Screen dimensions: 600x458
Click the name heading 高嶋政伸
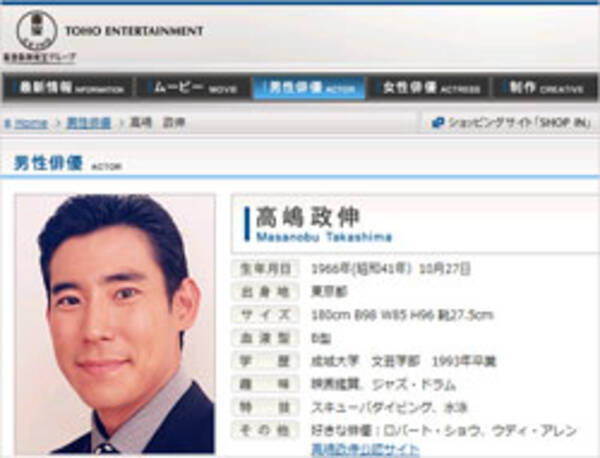coord(308,217)
